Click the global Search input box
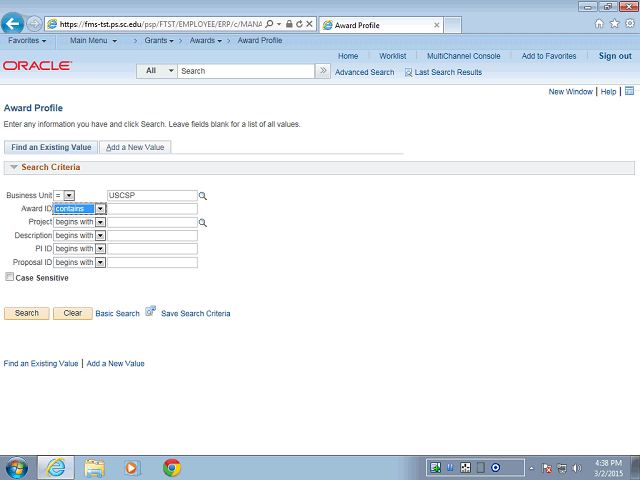 [246, 71]
